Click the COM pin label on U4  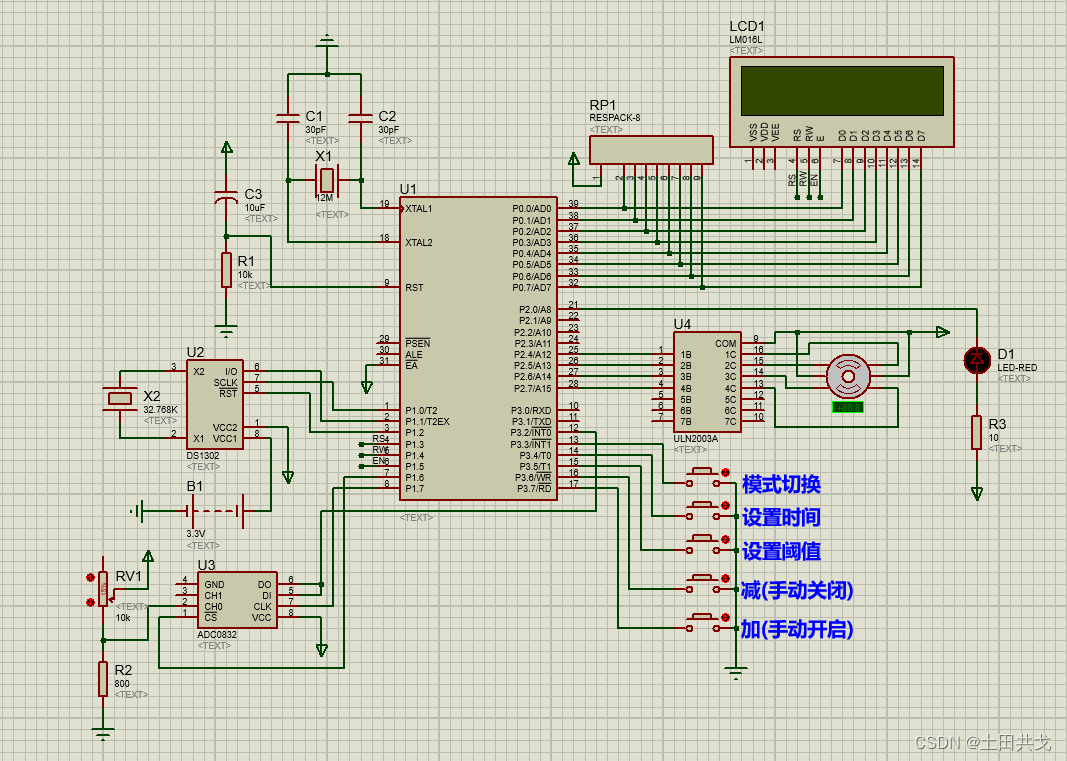tap(725, 343)
